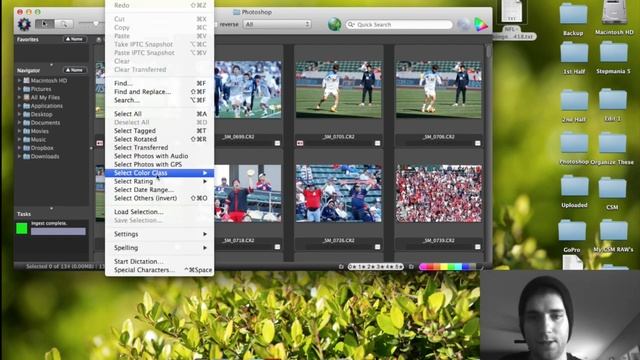Click the red flag icon under _SM_0705.CR2
The width and height of the screenshot is (640, 360).
coord(300,143)
